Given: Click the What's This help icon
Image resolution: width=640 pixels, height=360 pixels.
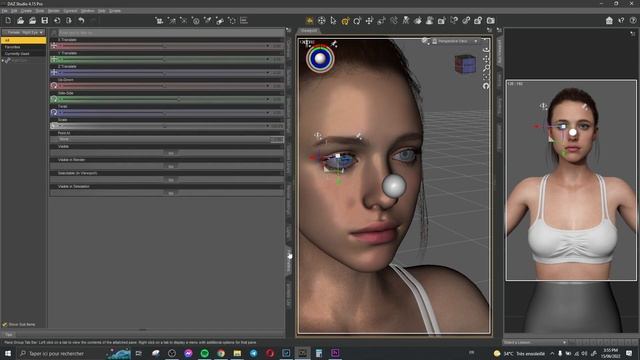Looking at the screenshot, I should (621, 20).
